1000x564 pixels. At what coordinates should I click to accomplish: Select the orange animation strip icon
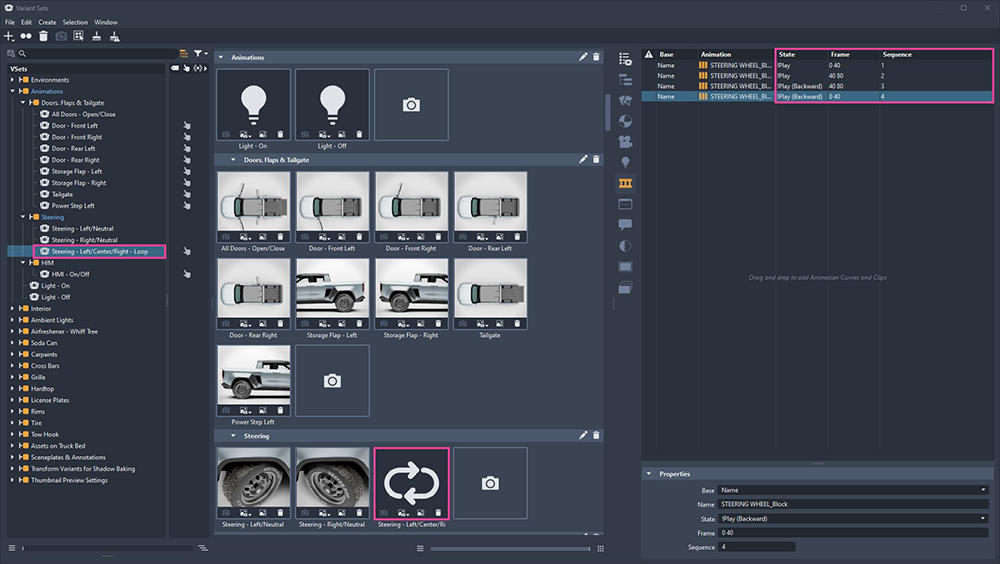(625, 184)
